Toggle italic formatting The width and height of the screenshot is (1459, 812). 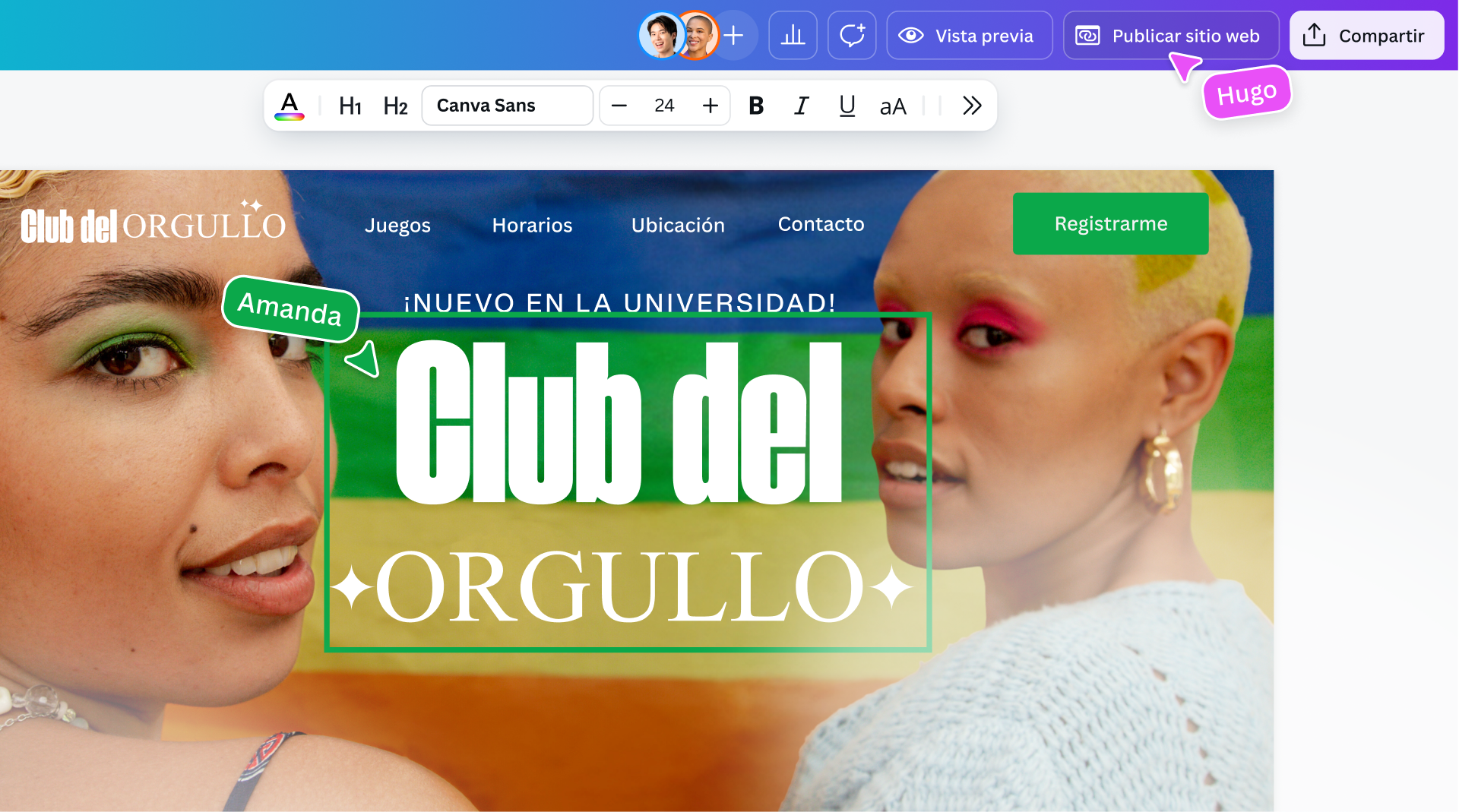pyautogui.click(x=801, y=106)
